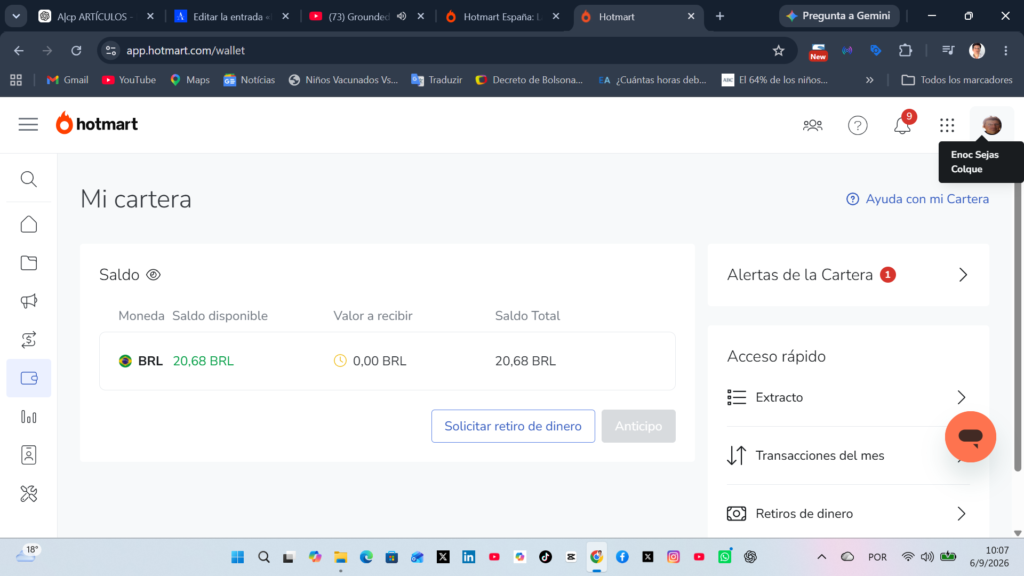This screenshot has height=576, width=1024.
Task: Open the Retiros de dinero entry
Action: pos(848,513)
